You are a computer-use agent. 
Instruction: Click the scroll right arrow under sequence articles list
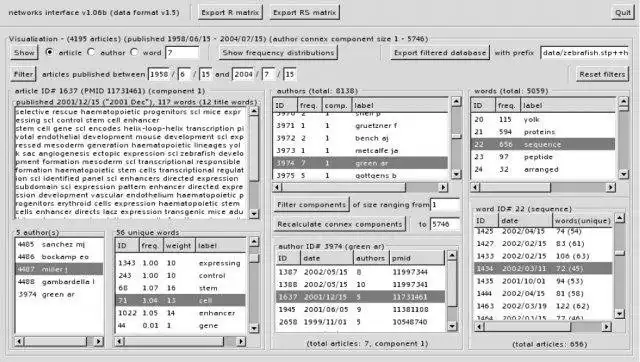click(x=607, y=326)
